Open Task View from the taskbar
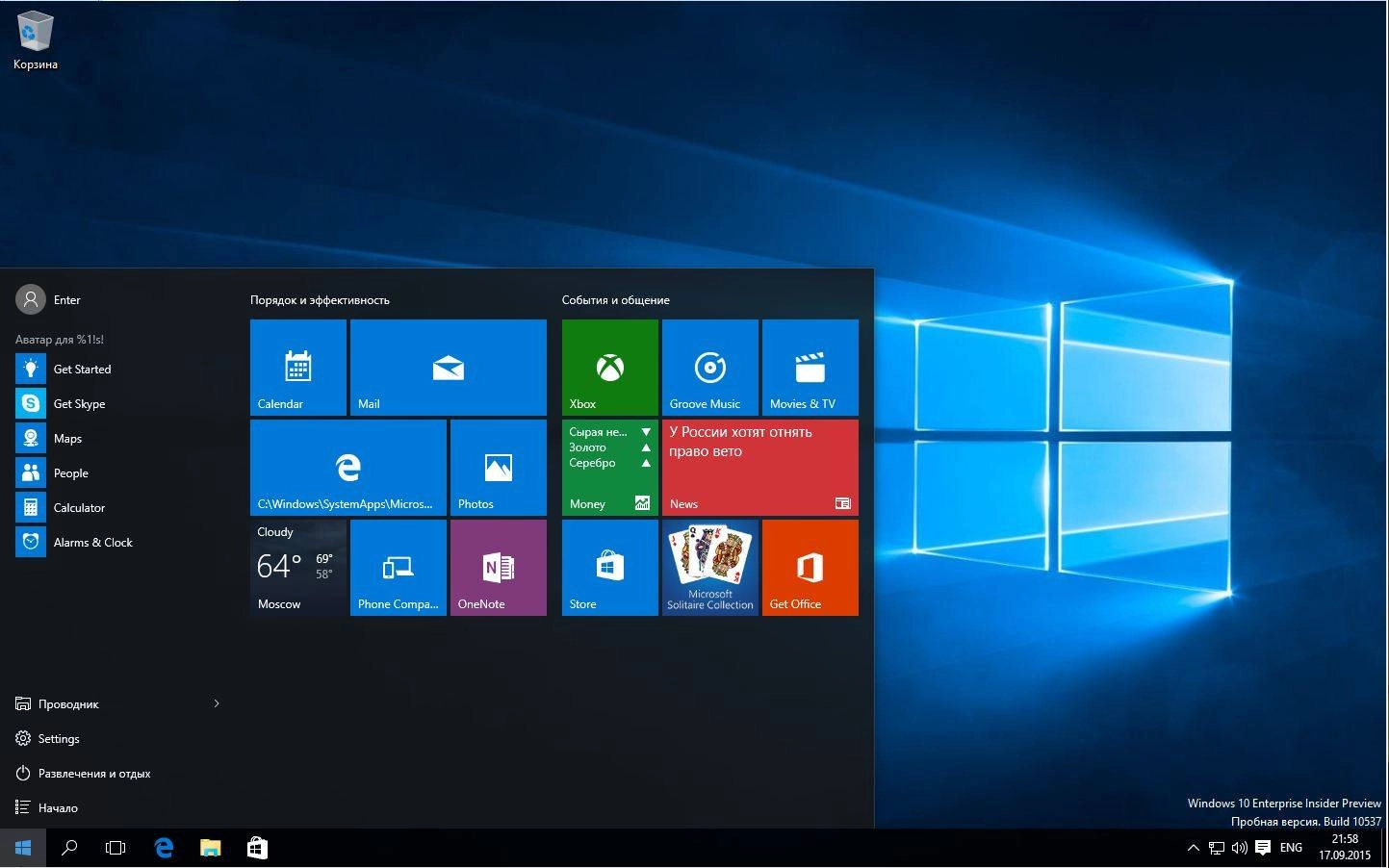This screenshot has width=1389, height=868. [116, 848]
